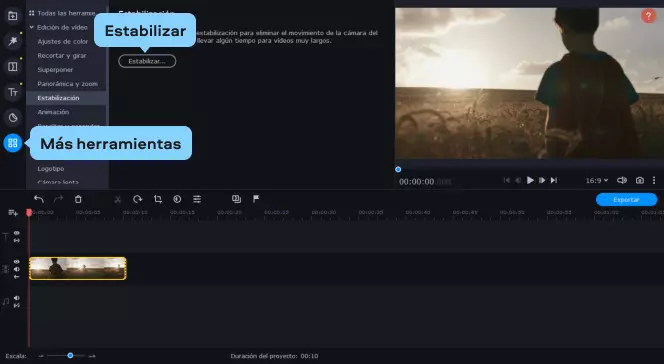This screenshot has height=364, width=664.
Task: Add a marker with the flag icon
Action: (256, 199)
